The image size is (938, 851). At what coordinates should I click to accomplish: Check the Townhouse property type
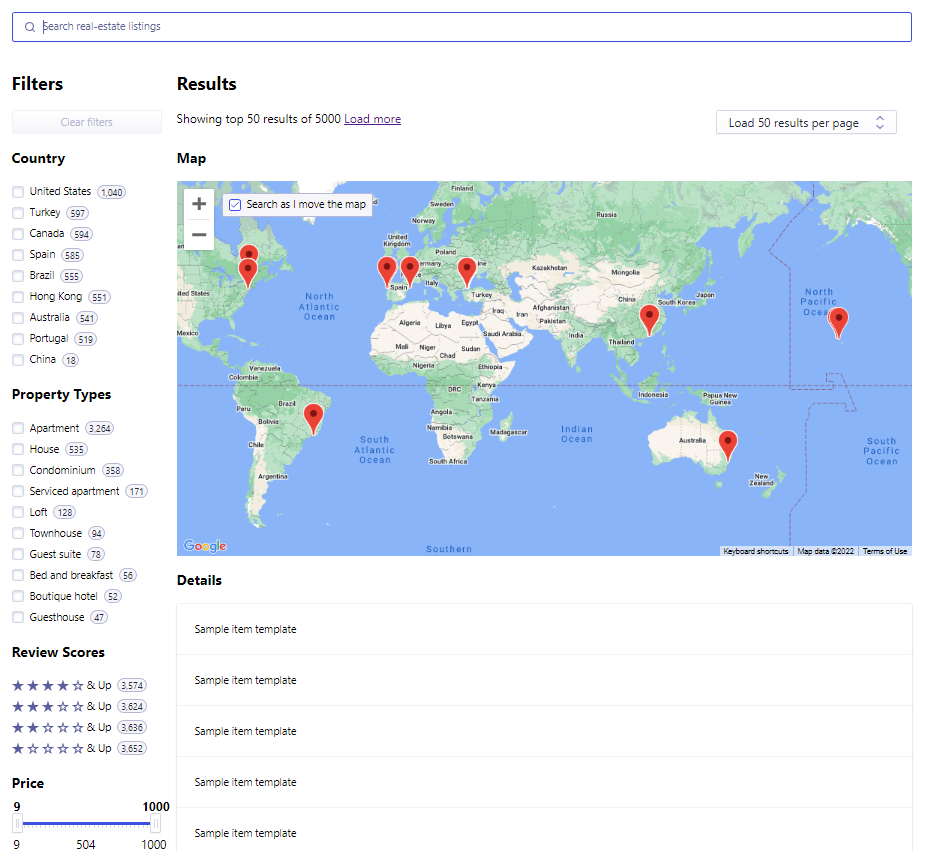tap(18, 533)
